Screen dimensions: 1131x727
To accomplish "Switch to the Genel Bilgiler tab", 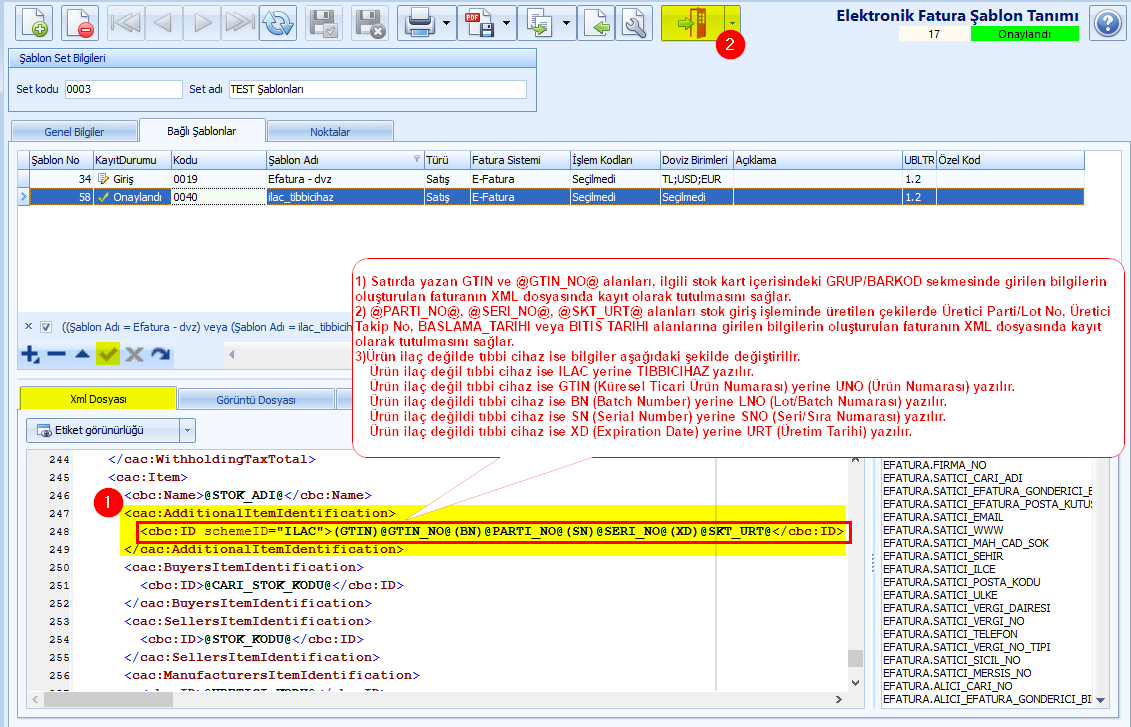I will coord(74,131).
